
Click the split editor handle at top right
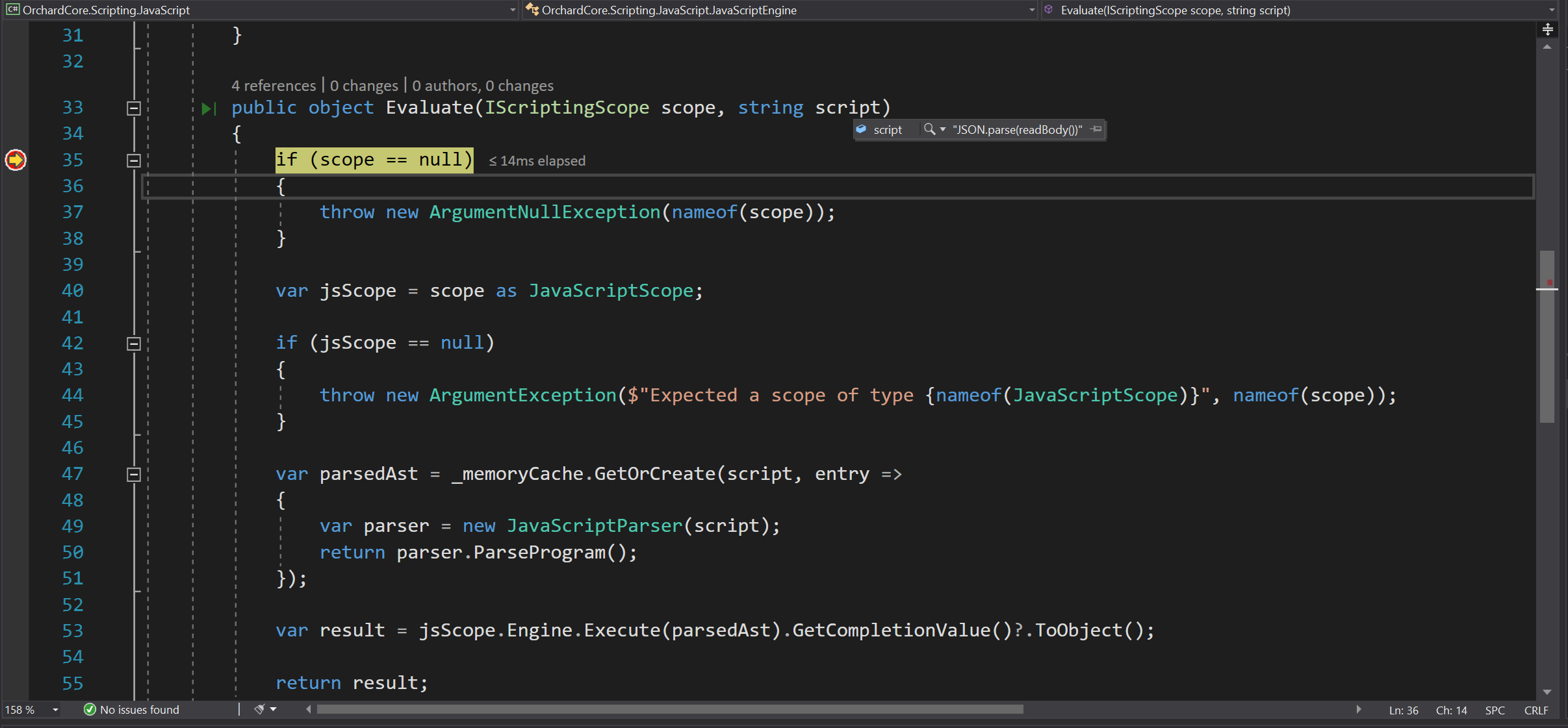pyautogui.click(x=1549, y=29)
